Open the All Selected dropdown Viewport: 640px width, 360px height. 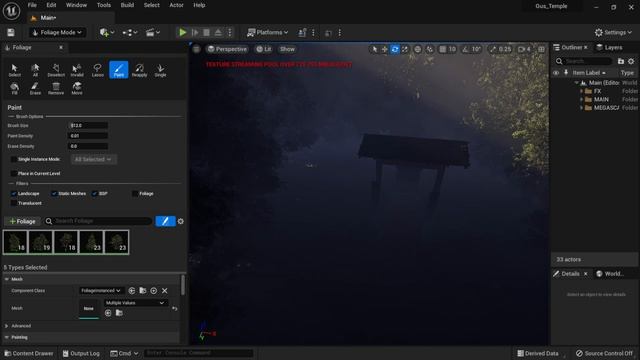(93, 159)
